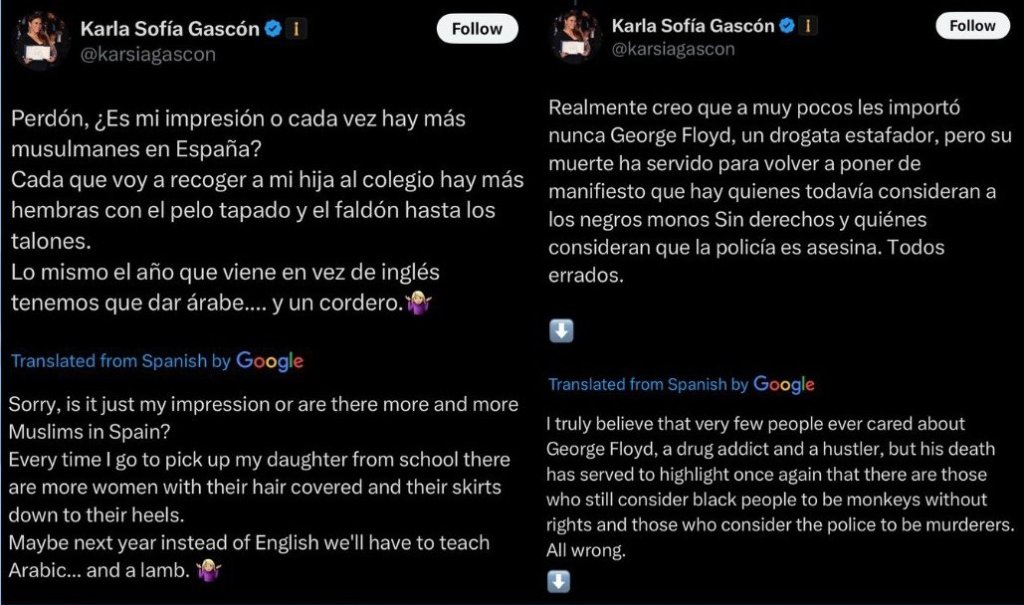
Task: Click the down-arrow emoji below 'All wrong.'
Action: pos(561,581)
